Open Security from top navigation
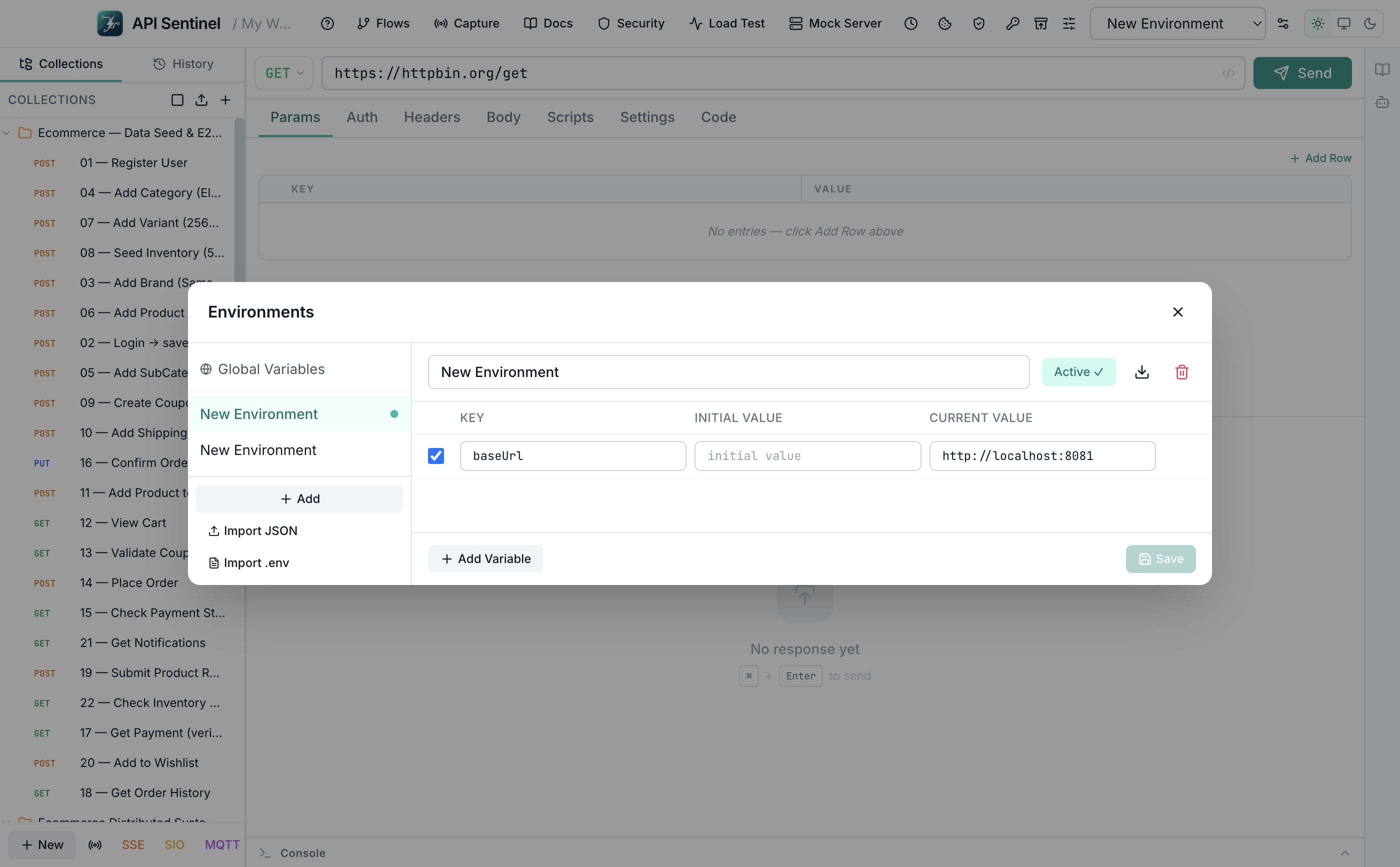 click(631, 23)
